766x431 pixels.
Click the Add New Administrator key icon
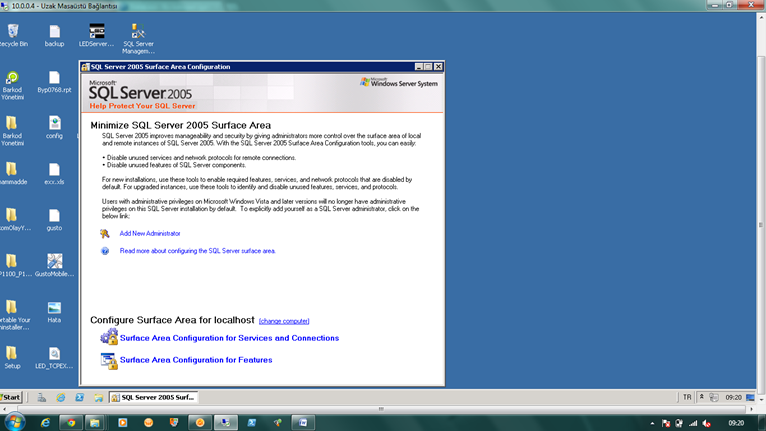point(105,234)
